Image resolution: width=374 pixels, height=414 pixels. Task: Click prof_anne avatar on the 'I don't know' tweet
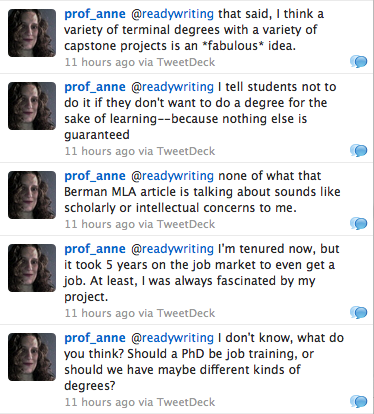[x=32, y=357]
